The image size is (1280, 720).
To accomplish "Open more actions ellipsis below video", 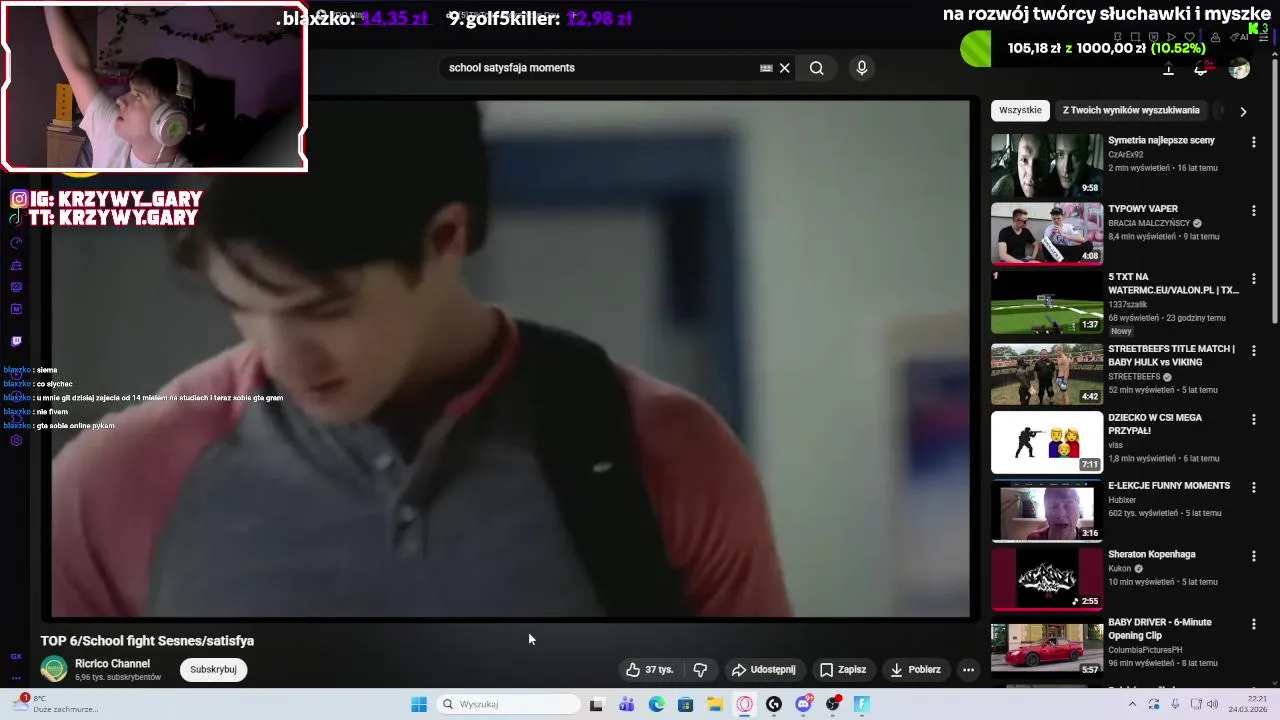I will [968, 670].
